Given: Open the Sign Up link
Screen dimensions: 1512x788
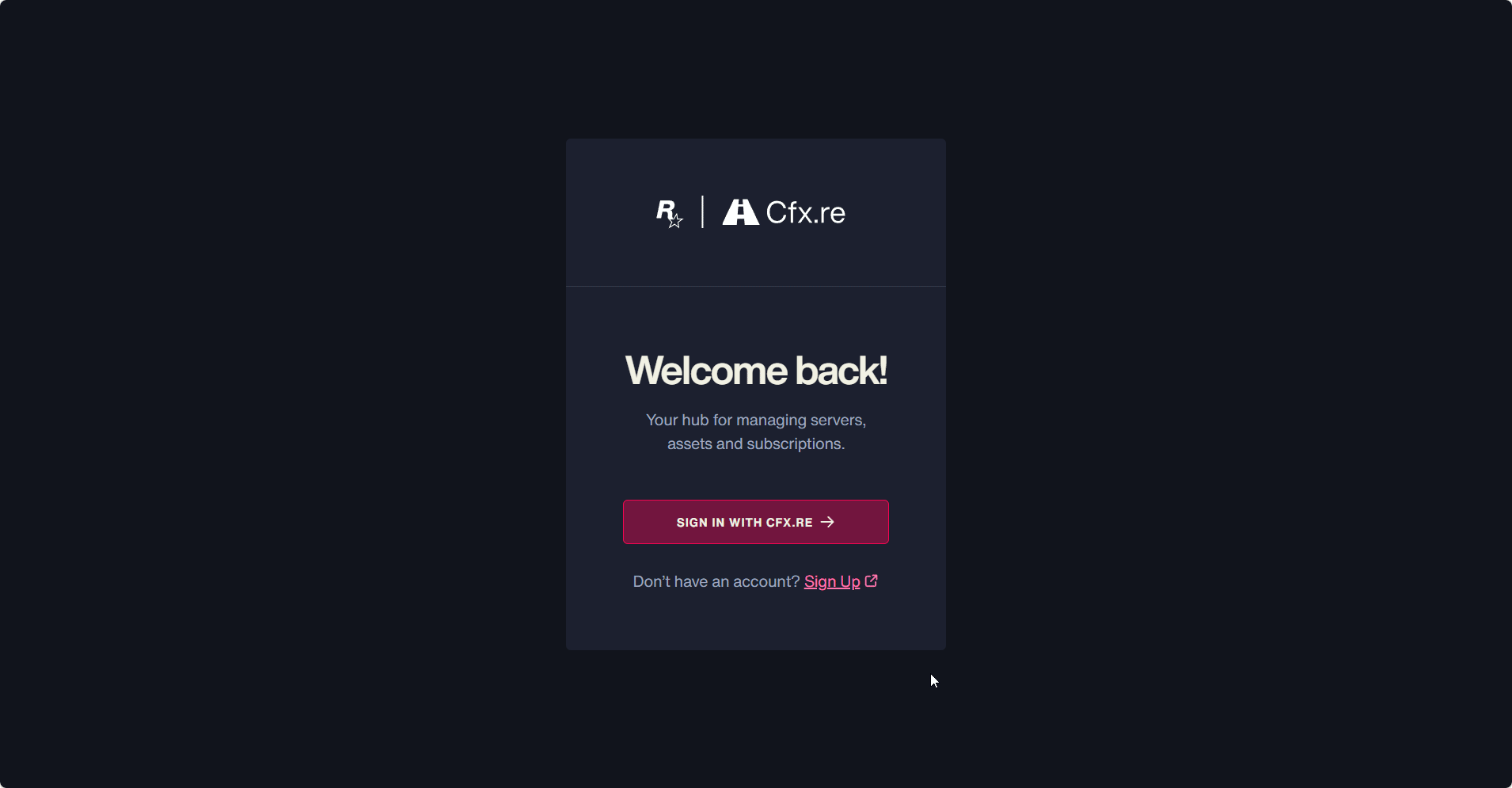Looking at the screenshot, I should pyautogui.click(x=832, y=581).
